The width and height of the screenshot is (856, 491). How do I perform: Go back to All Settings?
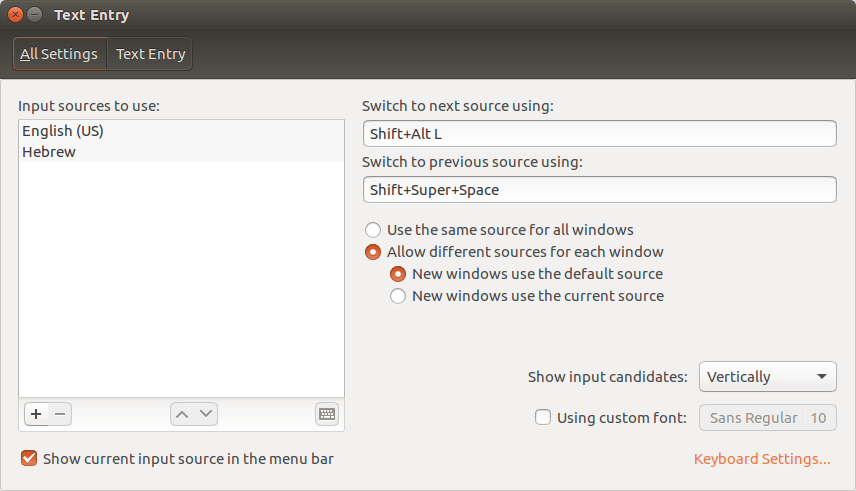coord(59,54)
